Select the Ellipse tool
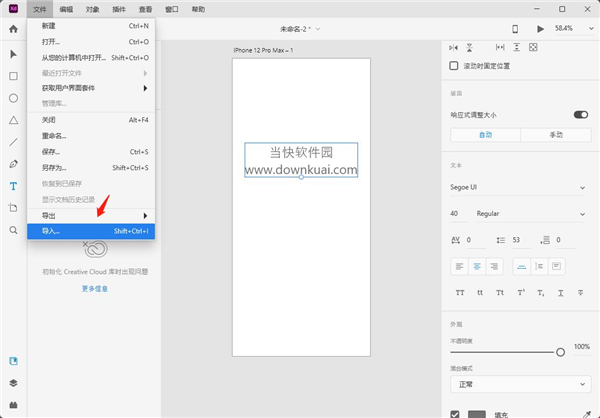This screenshot has width=600, height=418. click(13, 98)
